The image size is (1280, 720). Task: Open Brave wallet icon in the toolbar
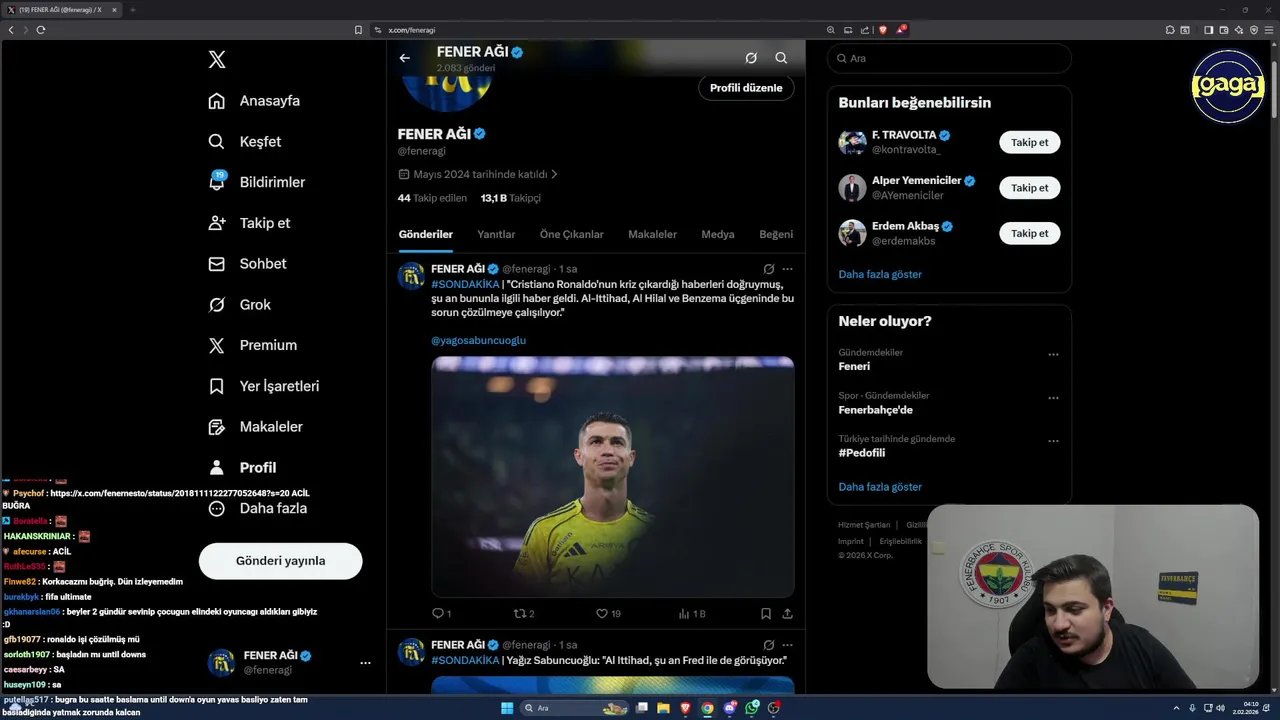1224,30
